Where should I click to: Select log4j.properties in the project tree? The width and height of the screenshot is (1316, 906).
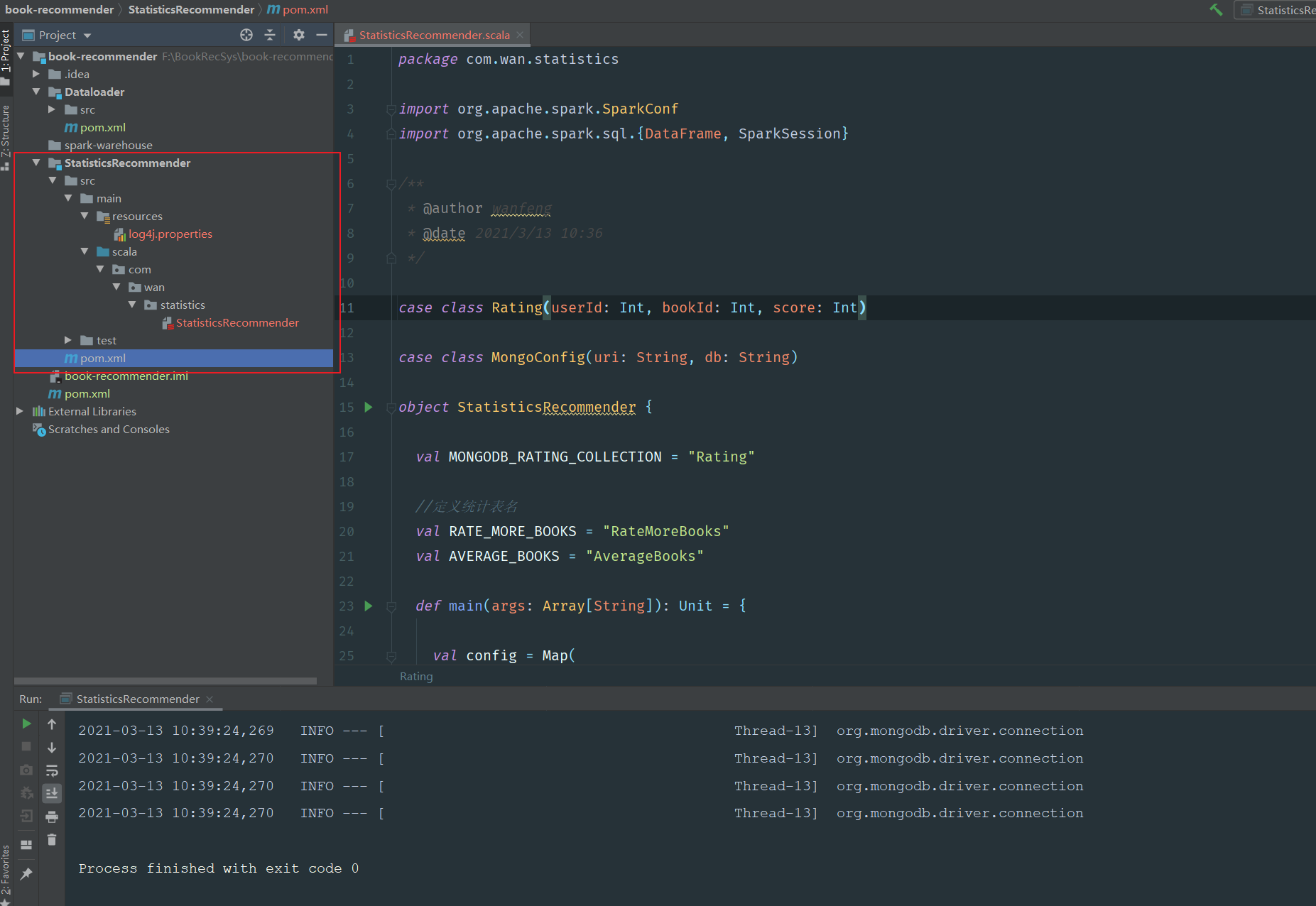170,234
